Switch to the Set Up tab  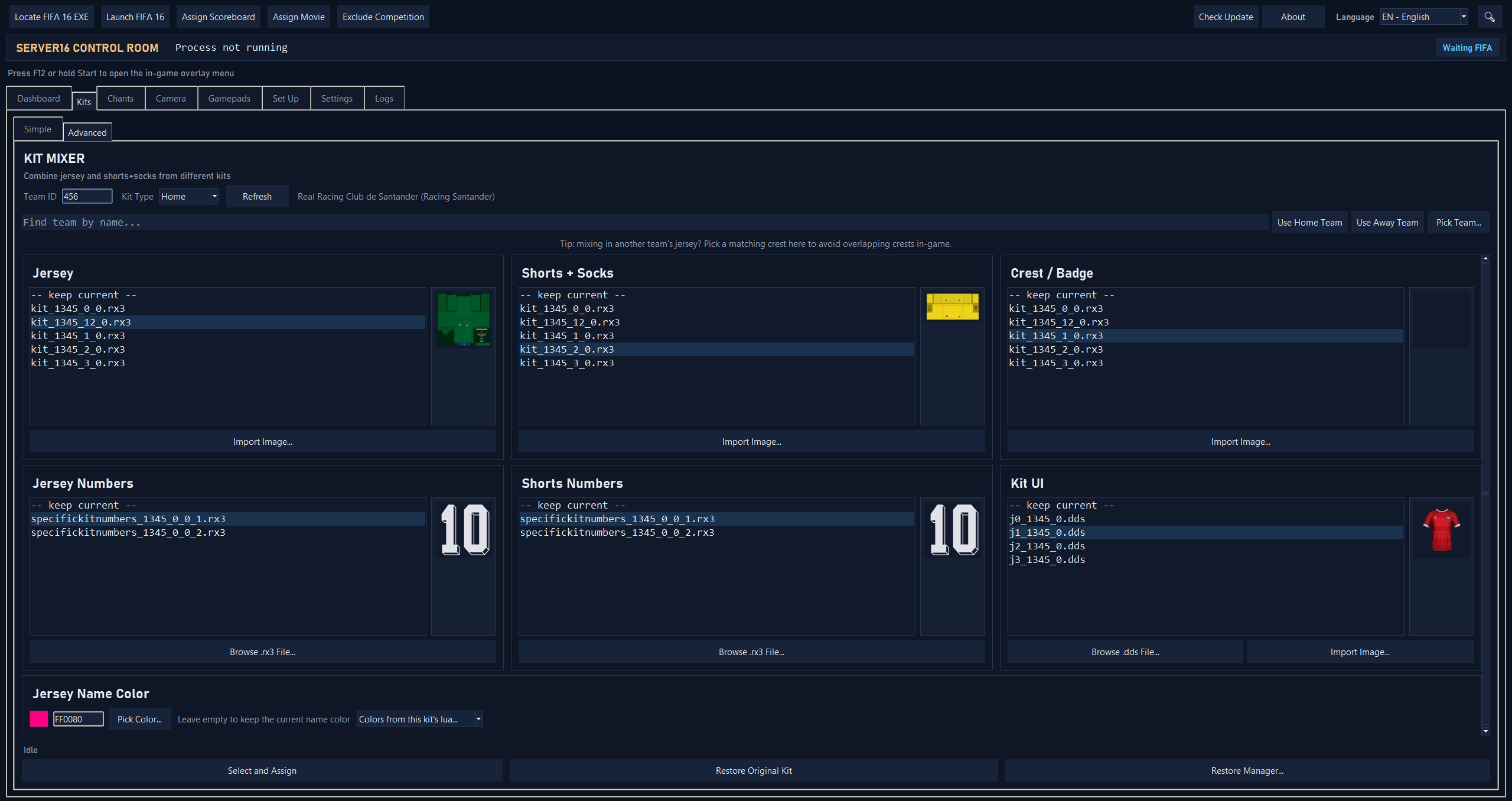point(285,98)
